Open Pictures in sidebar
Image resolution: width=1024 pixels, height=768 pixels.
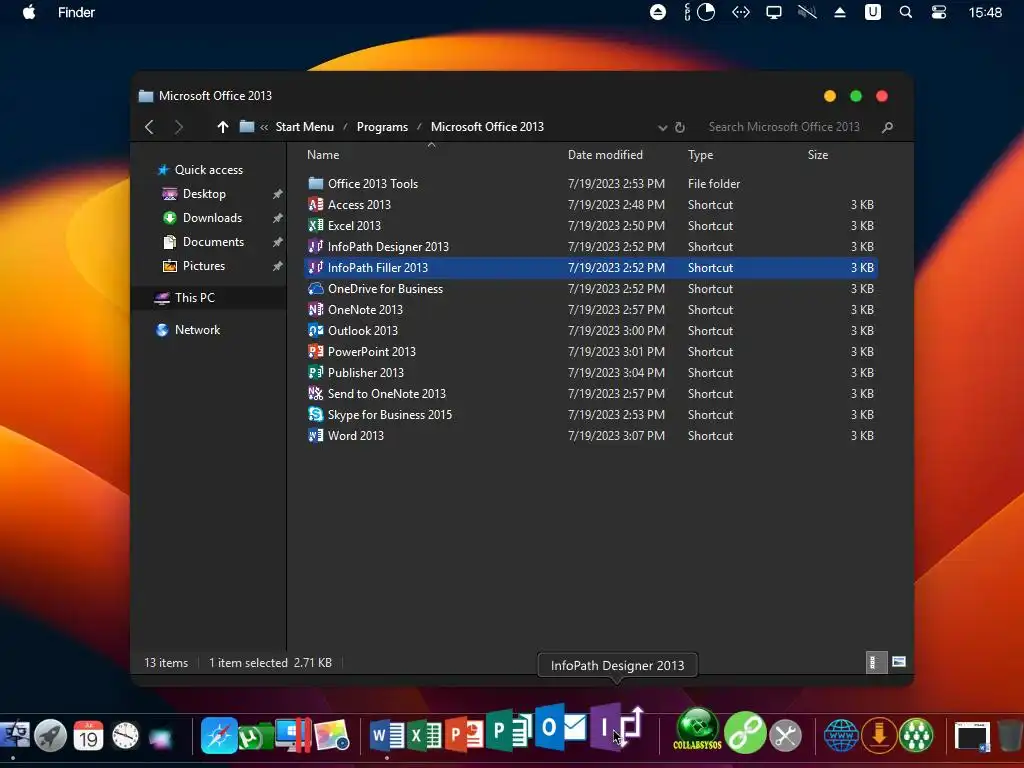[x=204, y=266]
